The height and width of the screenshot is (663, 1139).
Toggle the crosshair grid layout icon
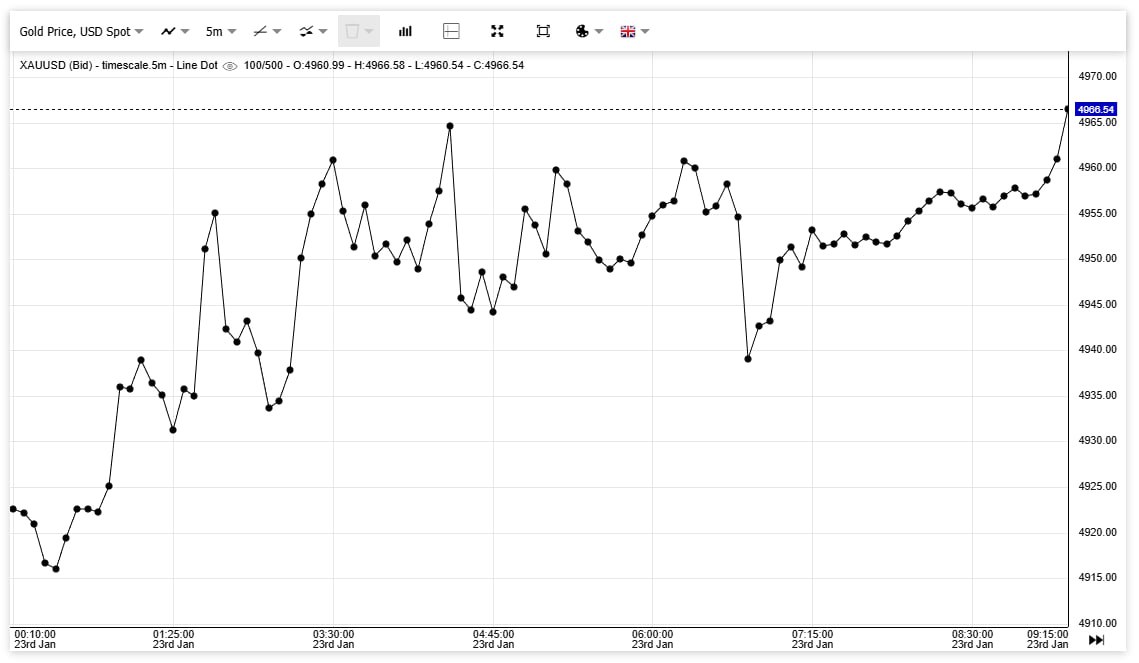[x=451, y=31]
